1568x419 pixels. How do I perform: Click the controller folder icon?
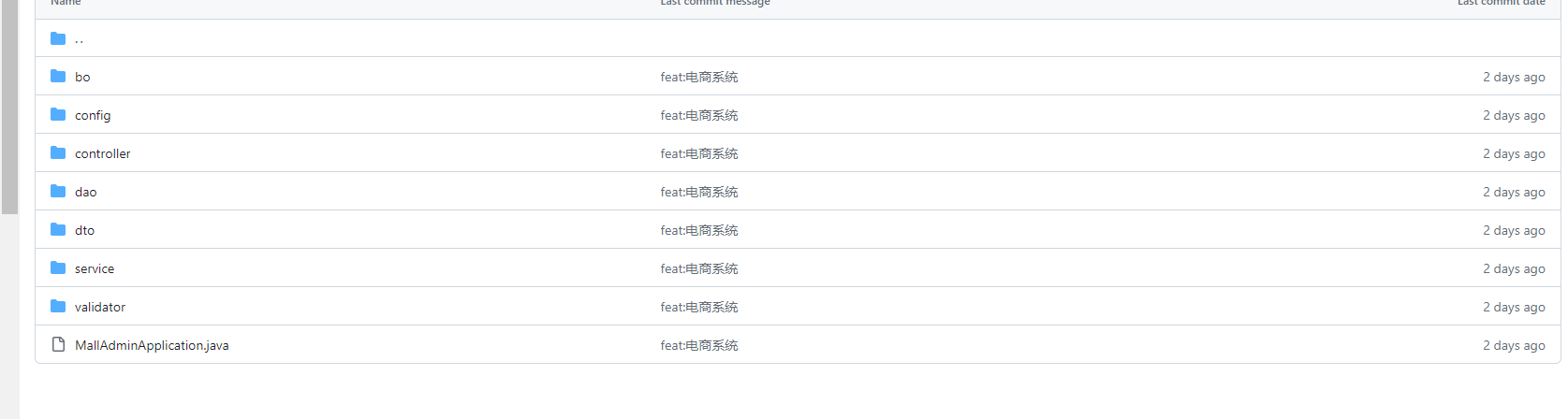(x=58, y=152)
